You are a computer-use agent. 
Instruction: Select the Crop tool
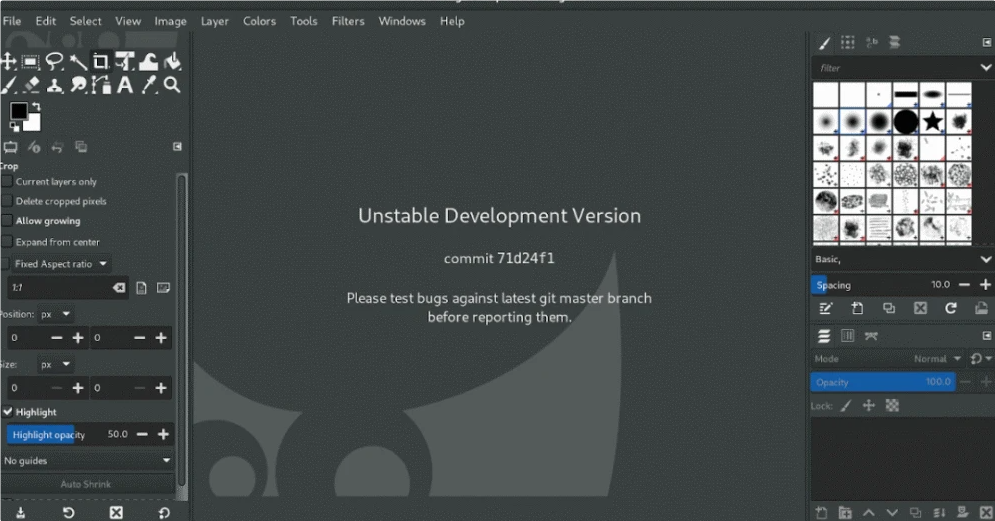coord(101,62)
